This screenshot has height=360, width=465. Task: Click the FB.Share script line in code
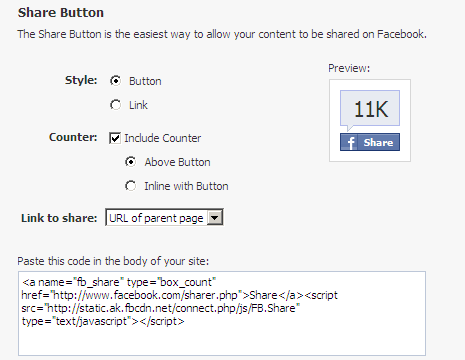click(161, 308)
